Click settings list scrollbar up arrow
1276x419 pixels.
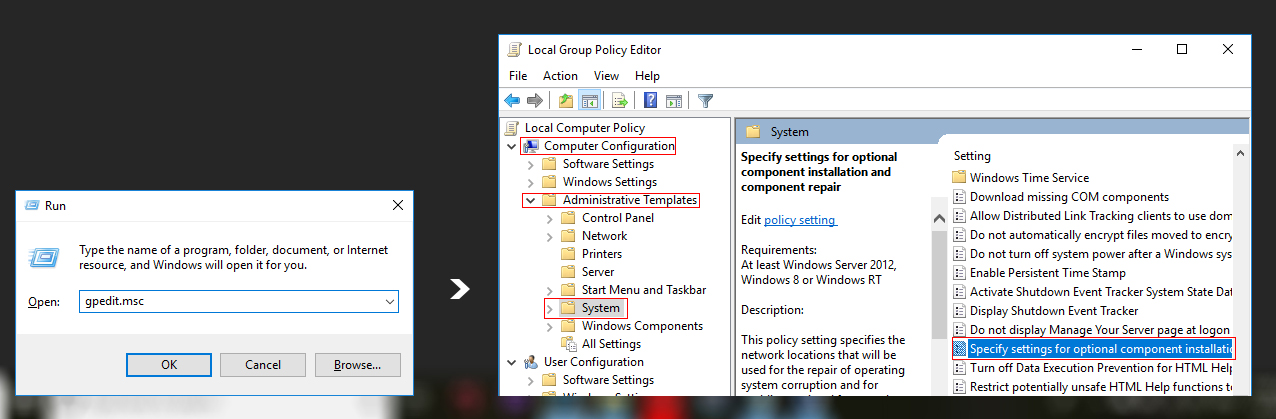click(1241, 154)
